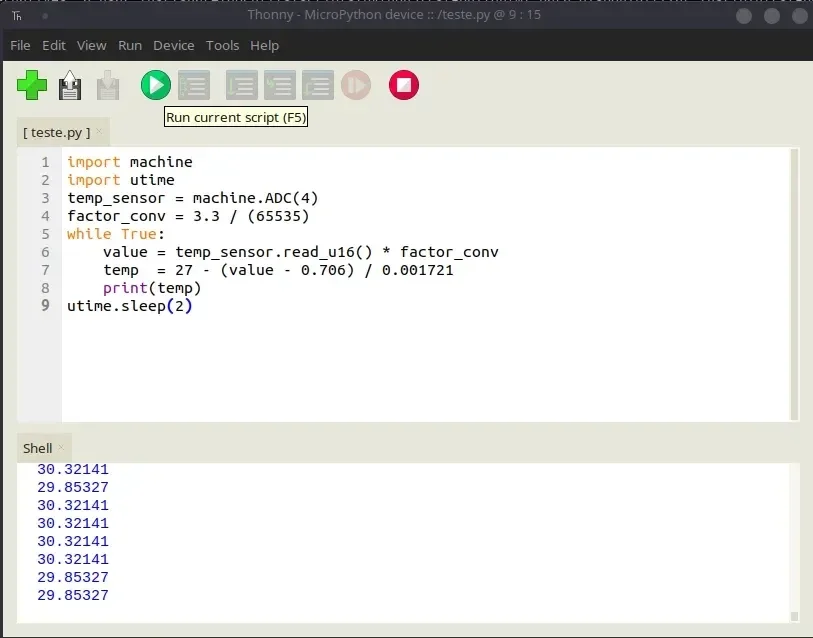813x638 pixels.
Task: Open the Tools menu
Action: (x=222, y=46)
